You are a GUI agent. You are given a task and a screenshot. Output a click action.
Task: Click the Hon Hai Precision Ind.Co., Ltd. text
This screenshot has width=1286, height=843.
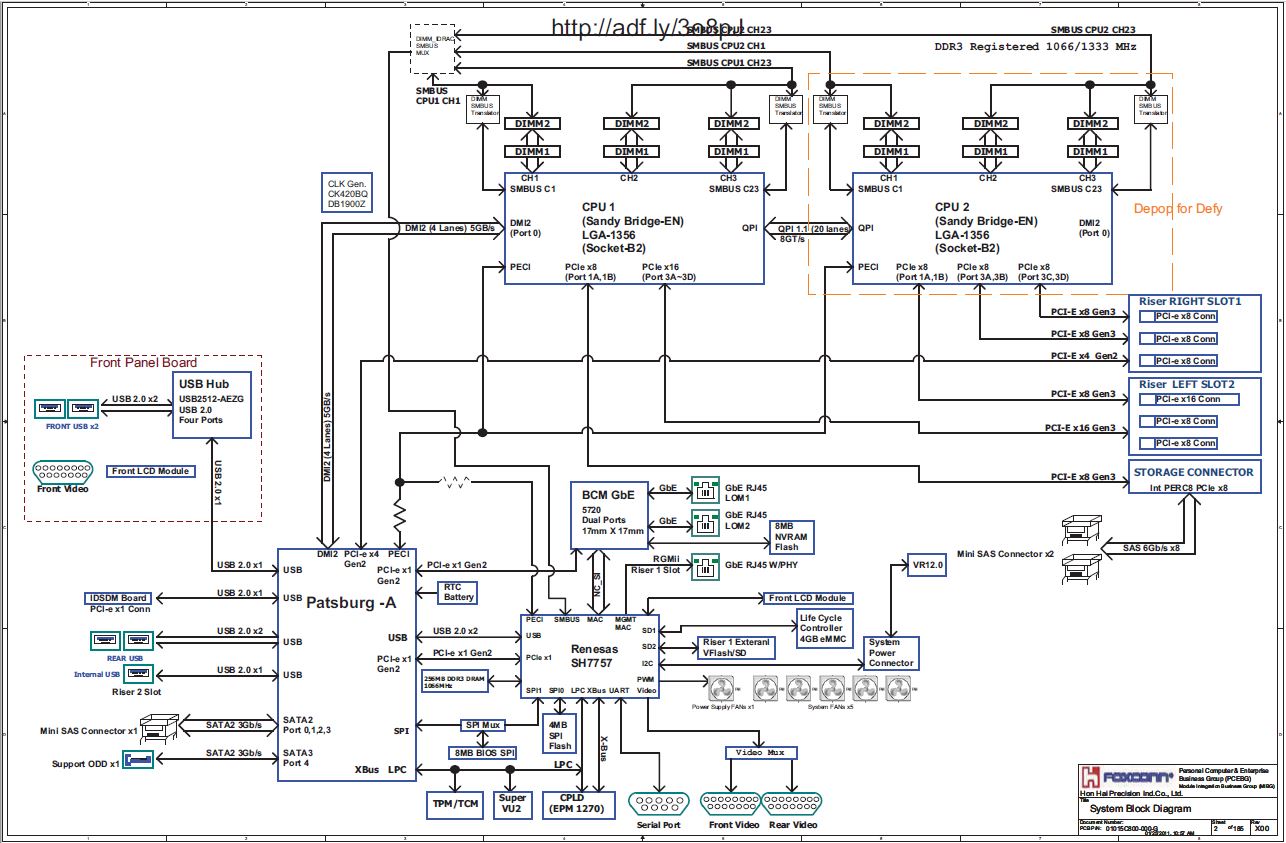point(1132,794)
